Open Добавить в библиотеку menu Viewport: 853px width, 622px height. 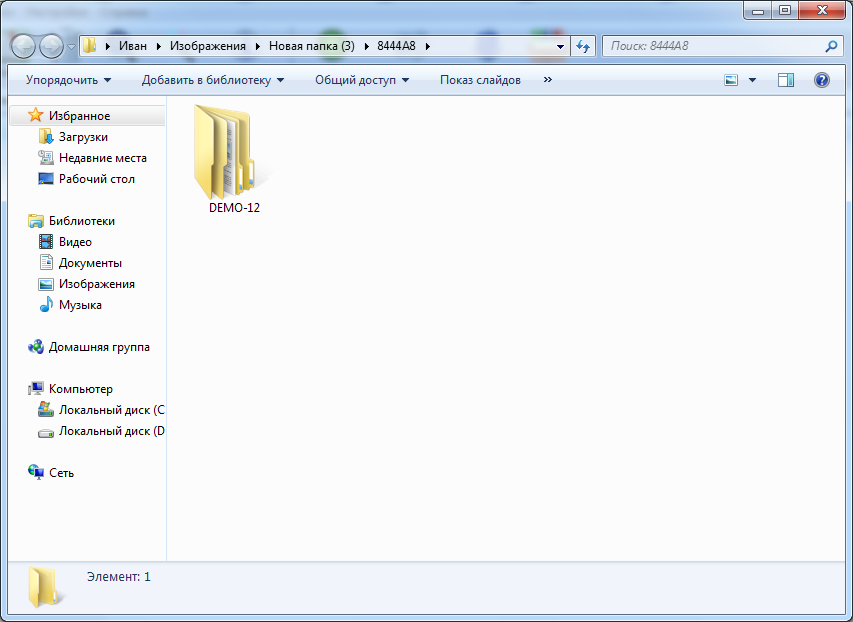coord(213,80)
